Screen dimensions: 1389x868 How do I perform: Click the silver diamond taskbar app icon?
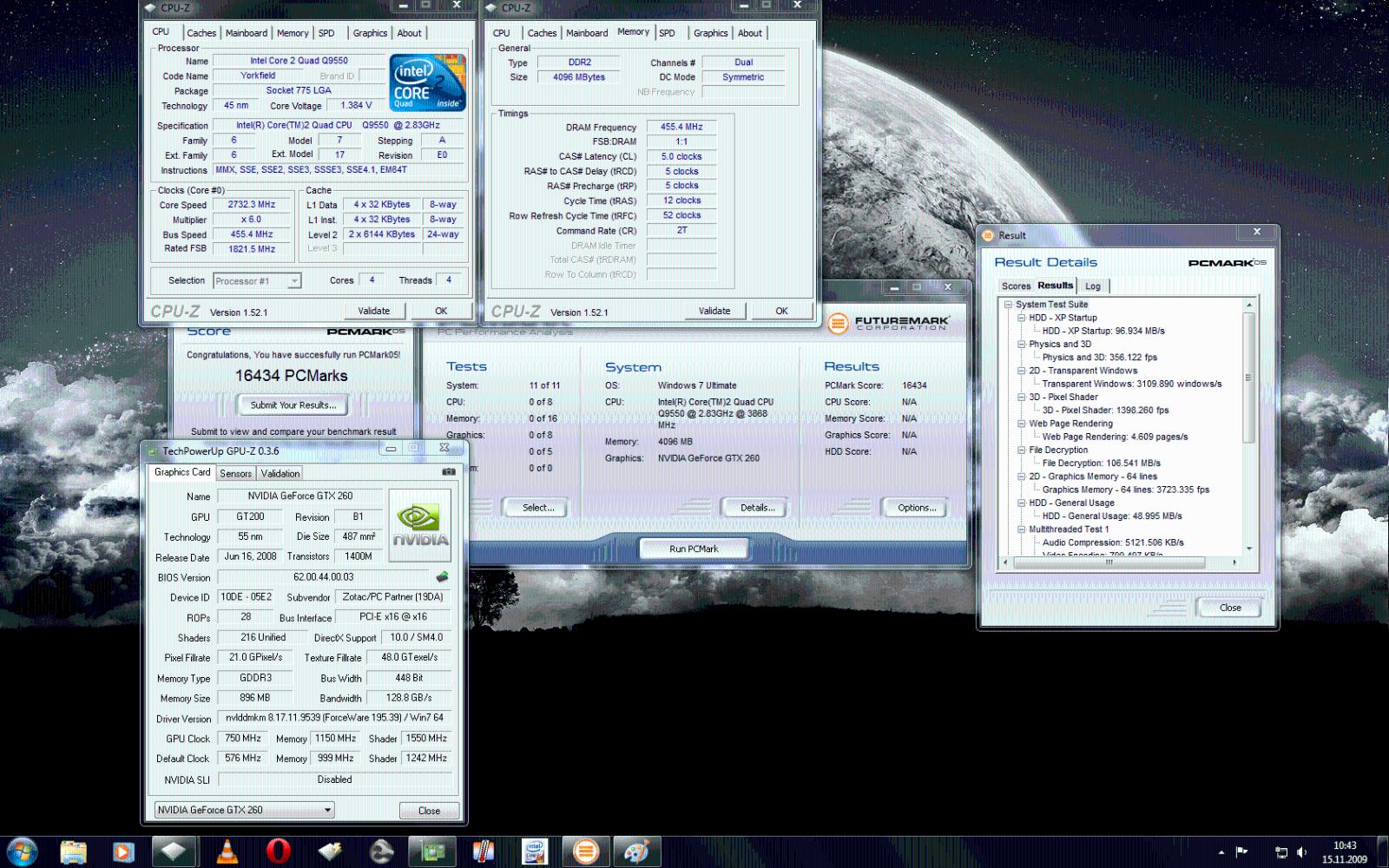(x=174, y=852)
